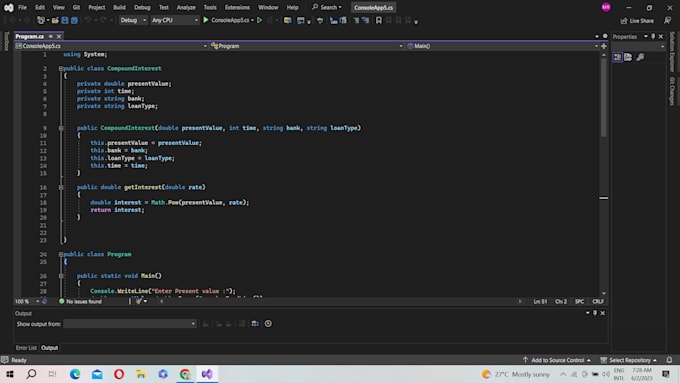Pin the Output panel
Viewport: 680px width, 383px height.
click(x=595, y=313)
